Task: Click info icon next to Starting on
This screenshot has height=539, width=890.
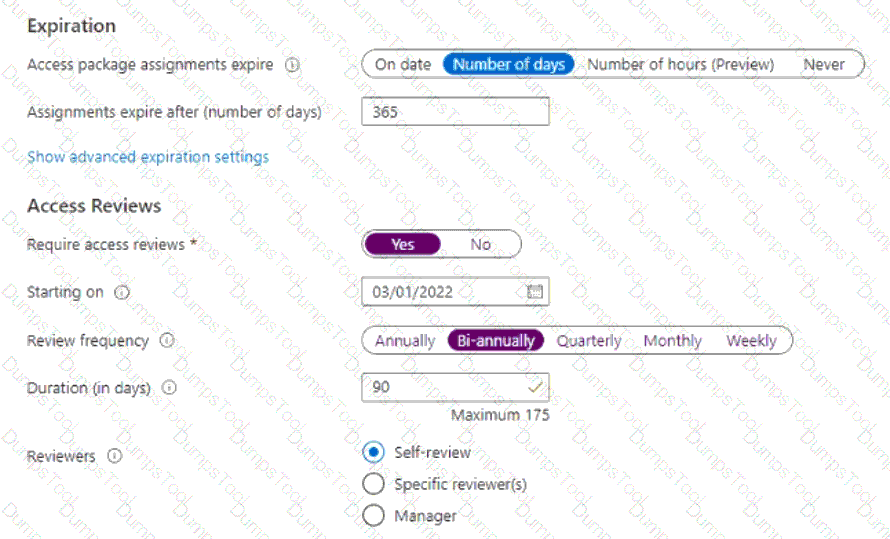Action: pos(122,293)
